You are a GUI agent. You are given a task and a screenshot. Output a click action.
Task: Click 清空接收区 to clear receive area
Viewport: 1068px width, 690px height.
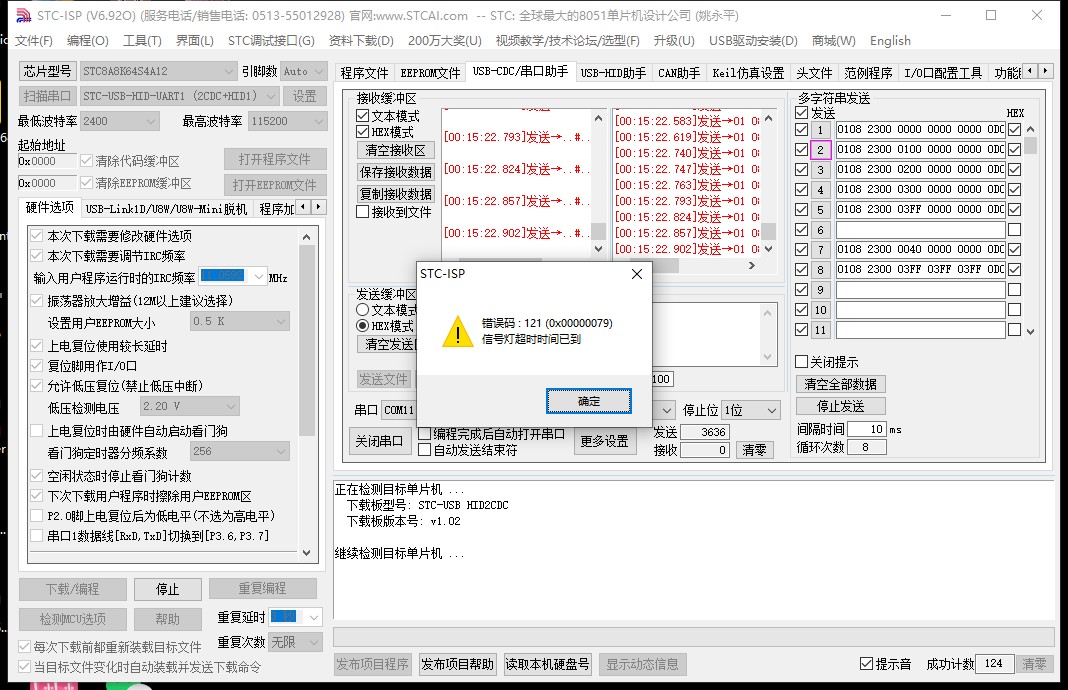coord(395,150)
